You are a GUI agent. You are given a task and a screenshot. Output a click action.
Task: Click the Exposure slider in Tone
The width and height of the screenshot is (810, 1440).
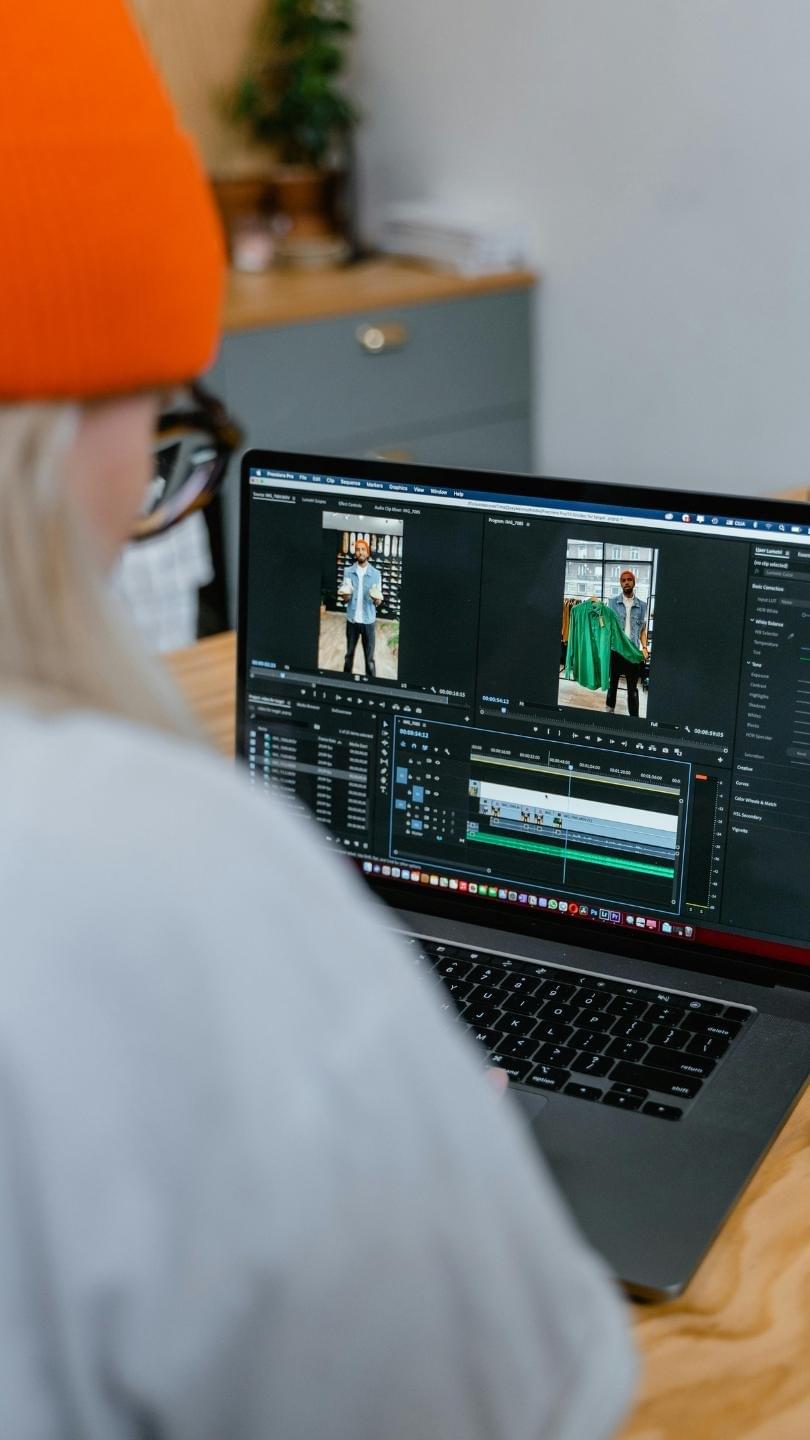tap(801, 680)
